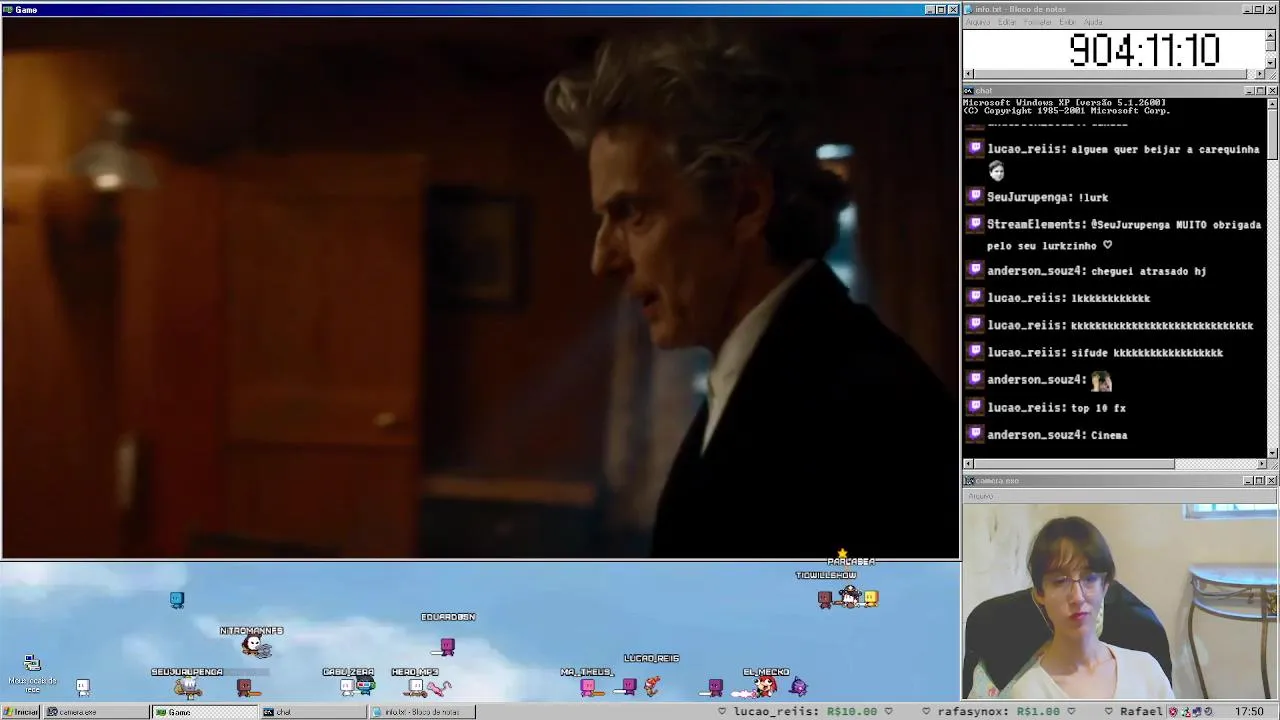Click the webcam feed in camera.exe
Image resolution: width=1280 pixels, height=720 pixels.
(x=1120, y=600)
